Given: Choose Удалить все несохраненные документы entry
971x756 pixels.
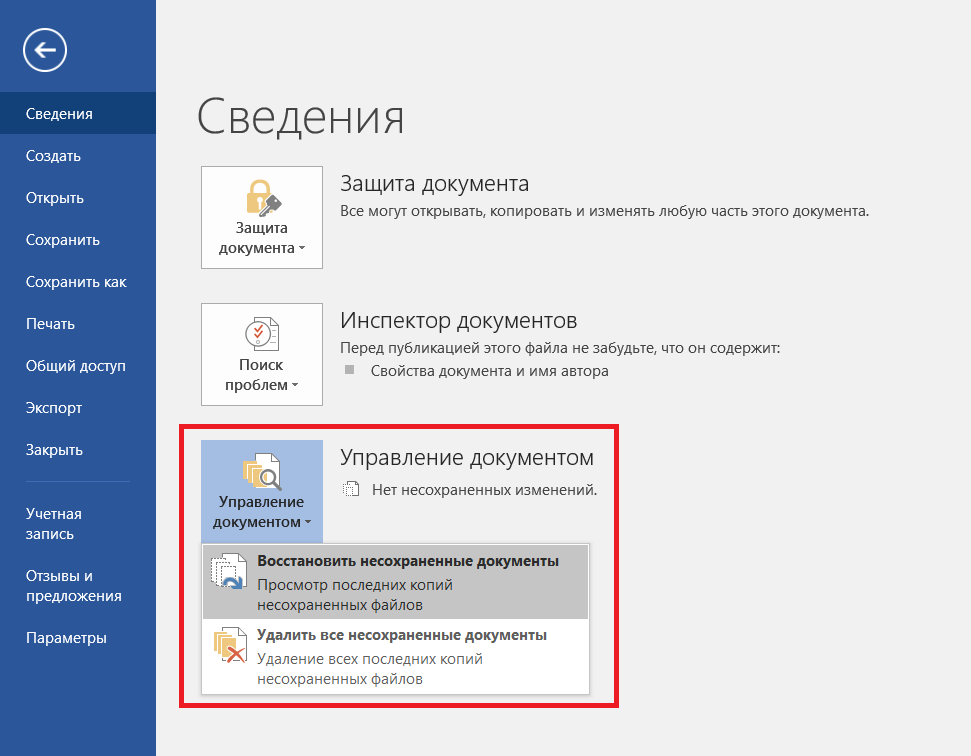Looking at the screenshot, I should (x=395, y=656).
